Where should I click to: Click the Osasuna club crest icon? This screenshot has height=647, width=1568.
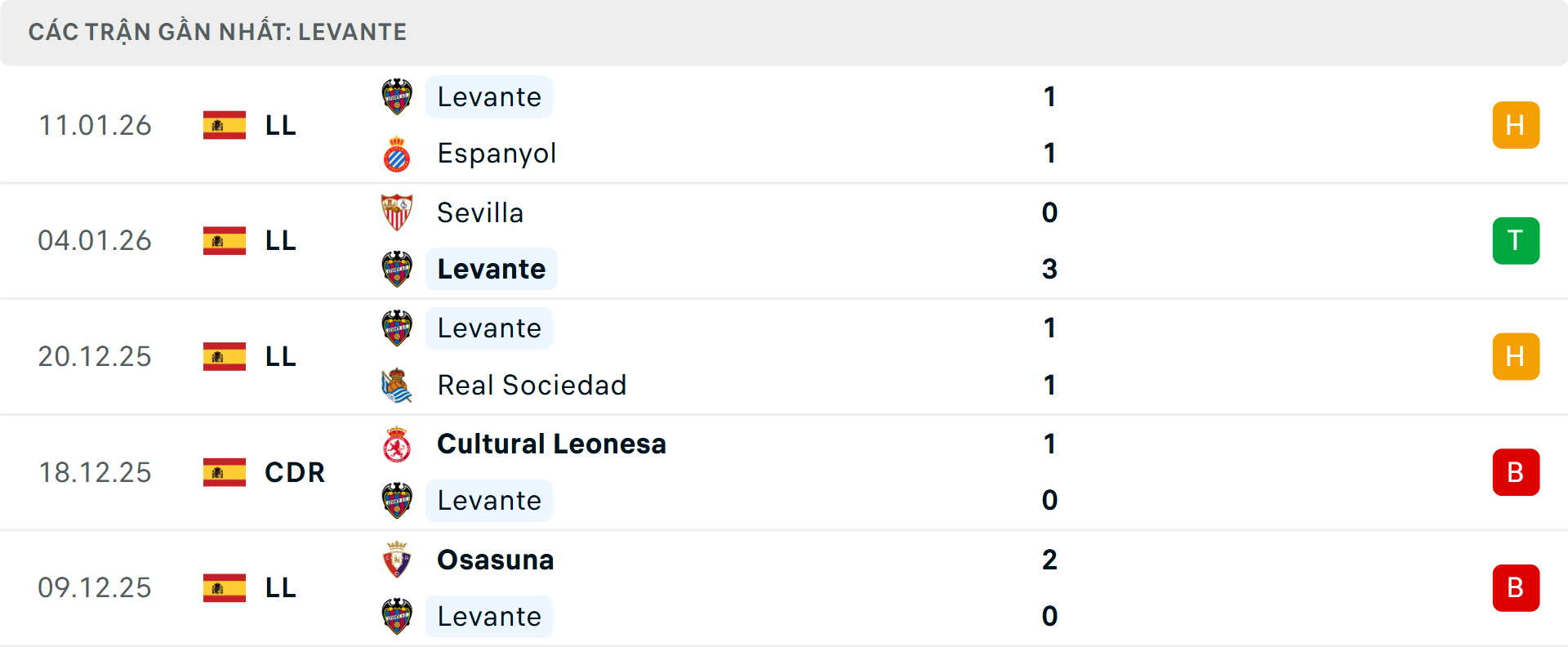point(397,560)
